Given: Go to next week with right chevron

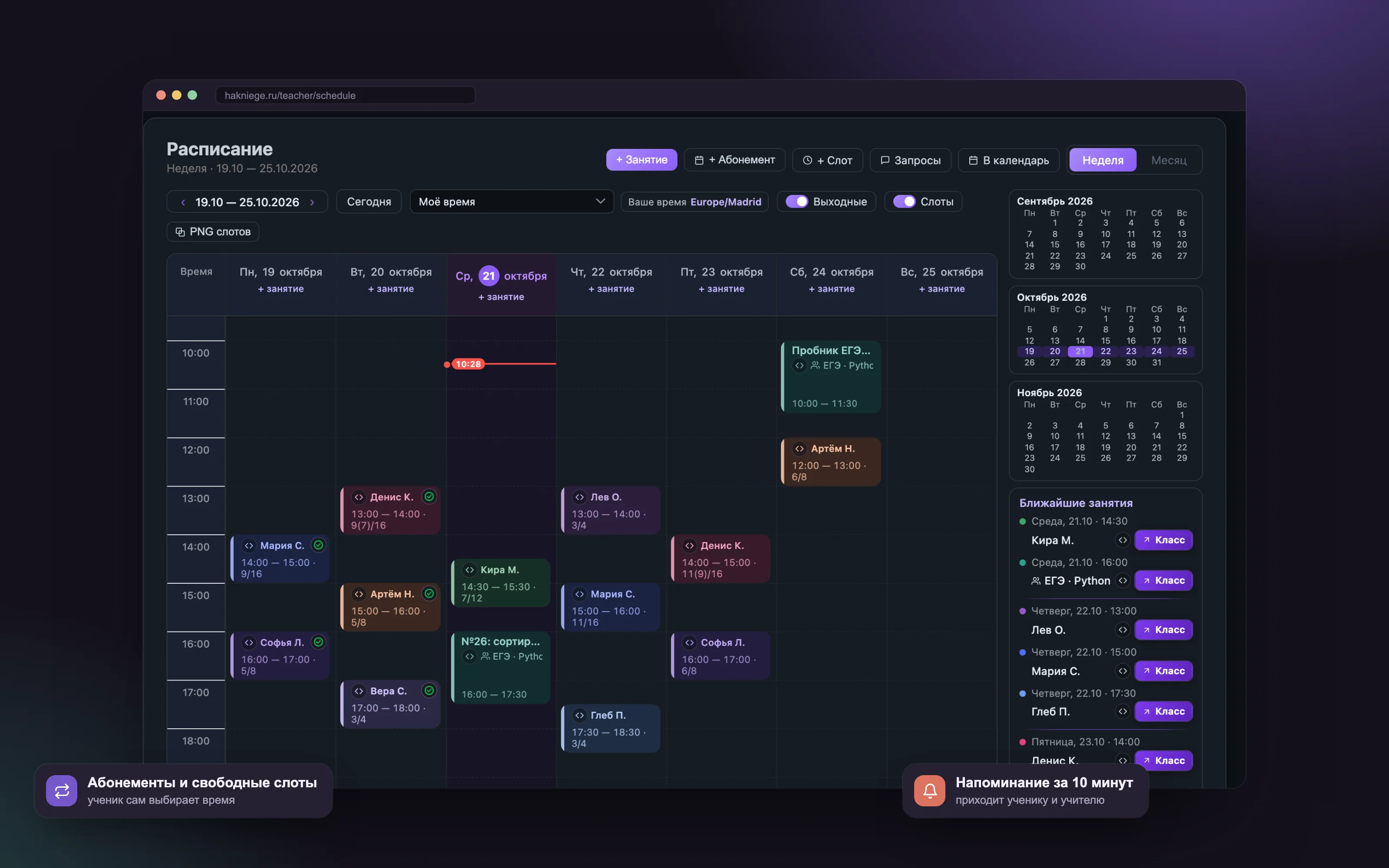Looking at the screenshot, I should [312, 202].
